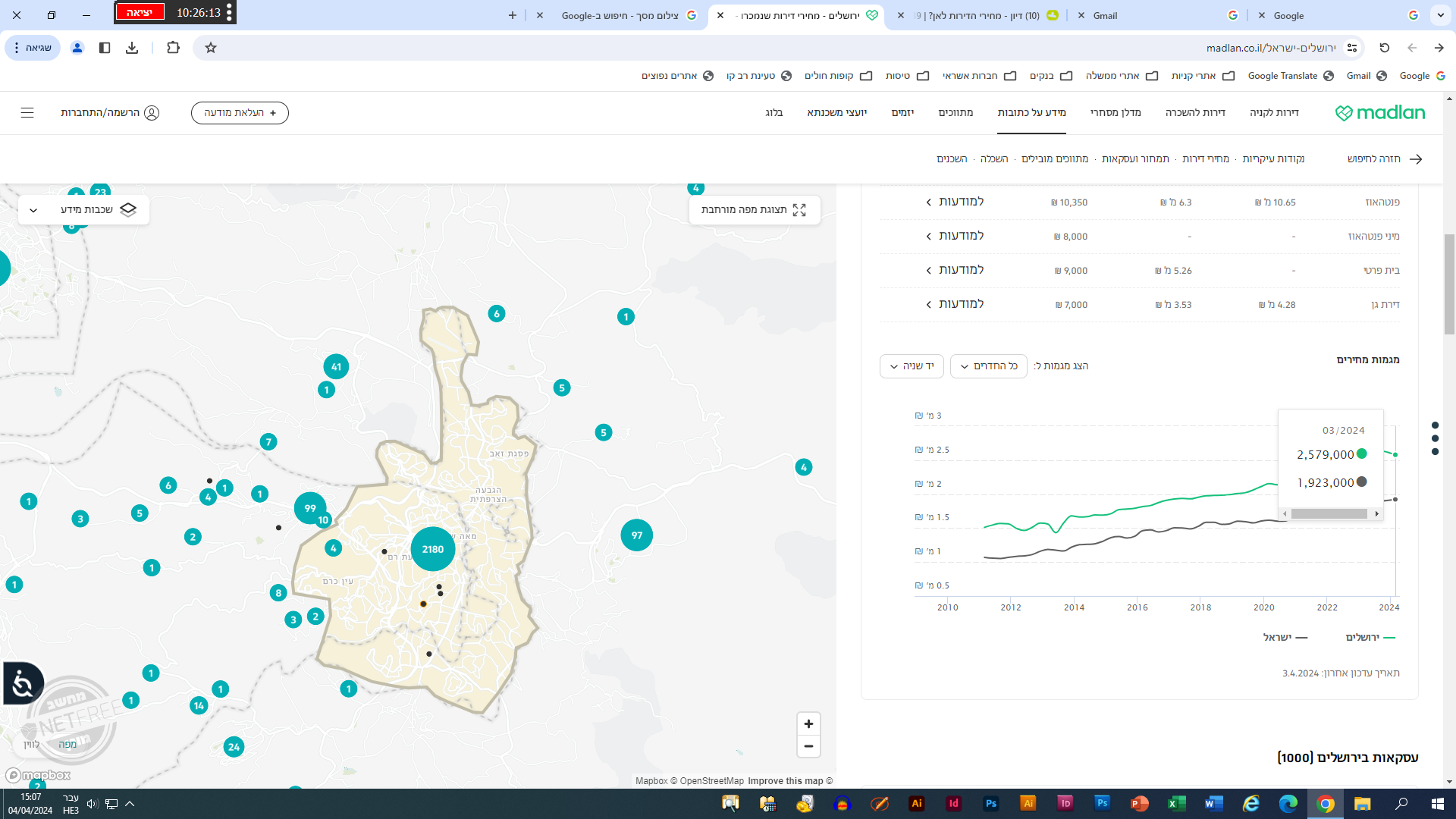Viewport: 1456px width, 819px height.
Task: Open the second hand dropdown
Action: pos(912,366)
